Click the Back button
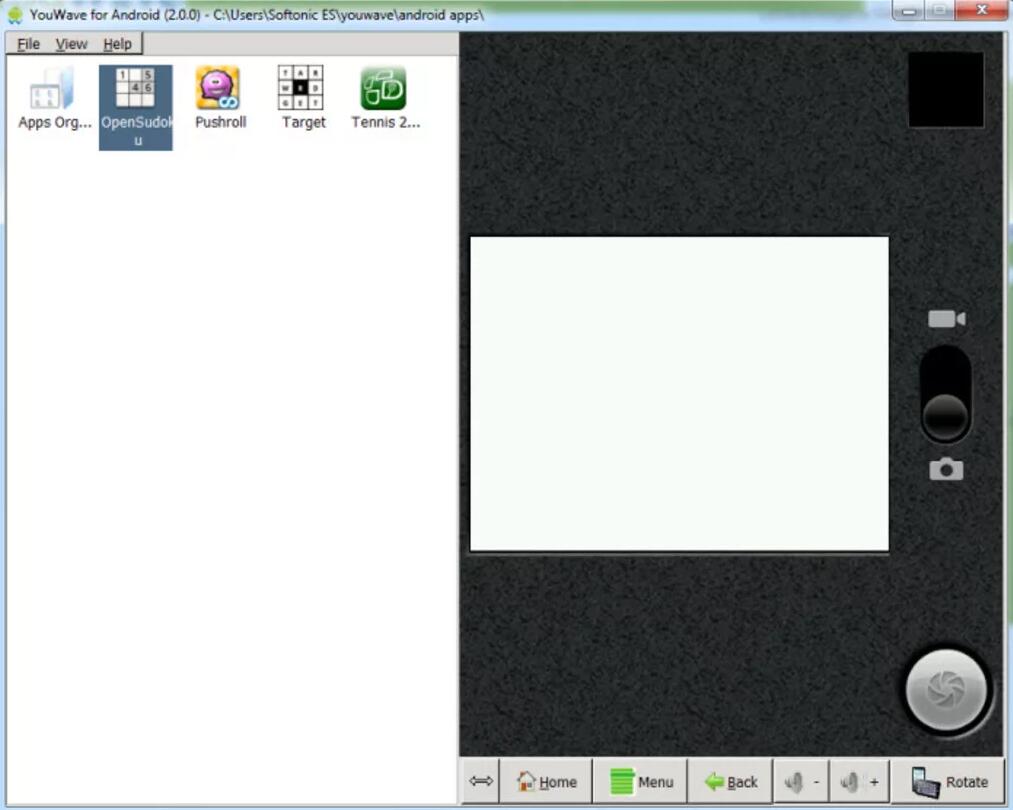The height and width of the screenshot is (810, 1013). click(x=731, y=782)
